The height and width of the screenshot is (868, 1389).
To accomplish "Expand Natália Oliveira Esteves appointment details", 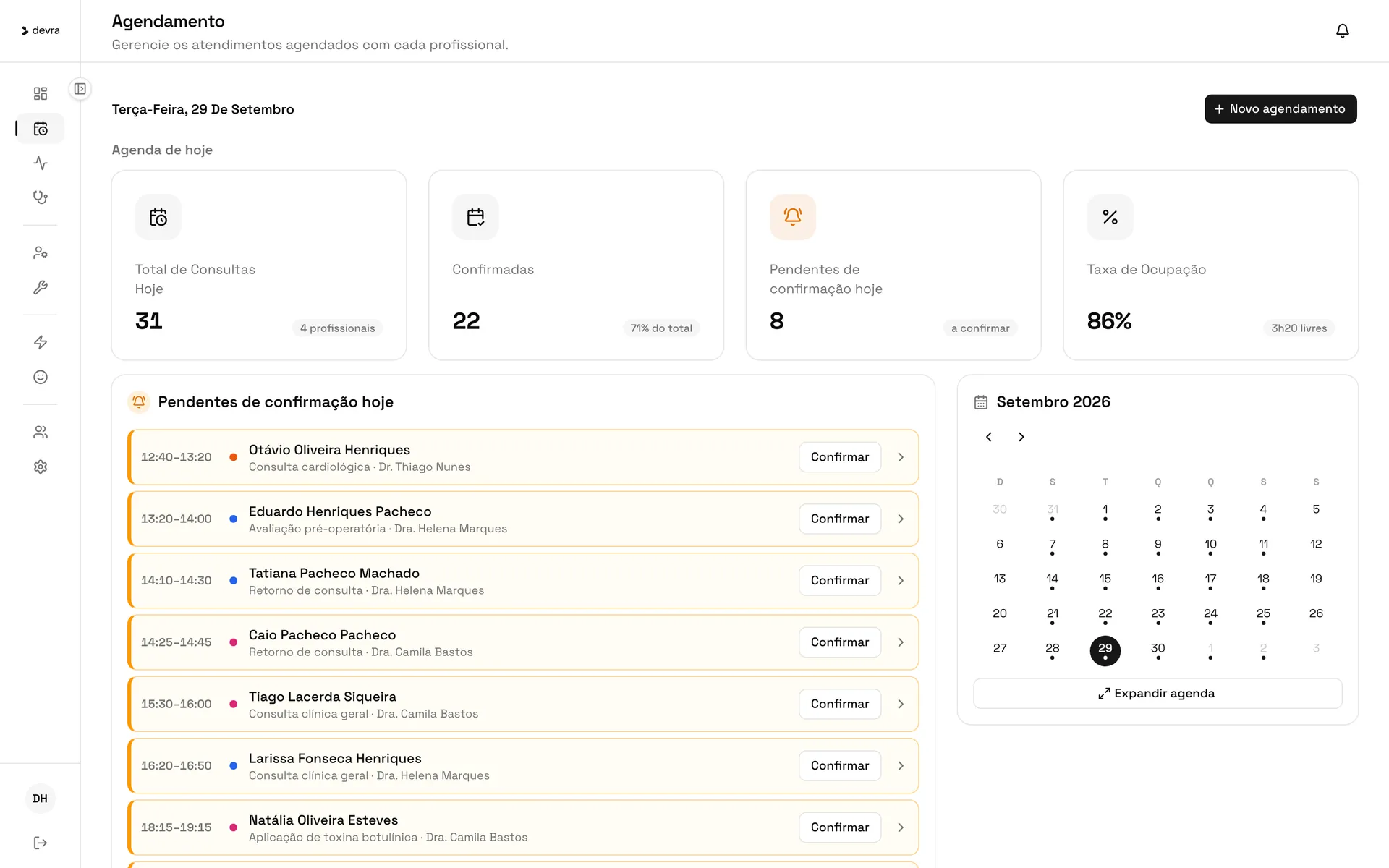I will coord(901,827).
